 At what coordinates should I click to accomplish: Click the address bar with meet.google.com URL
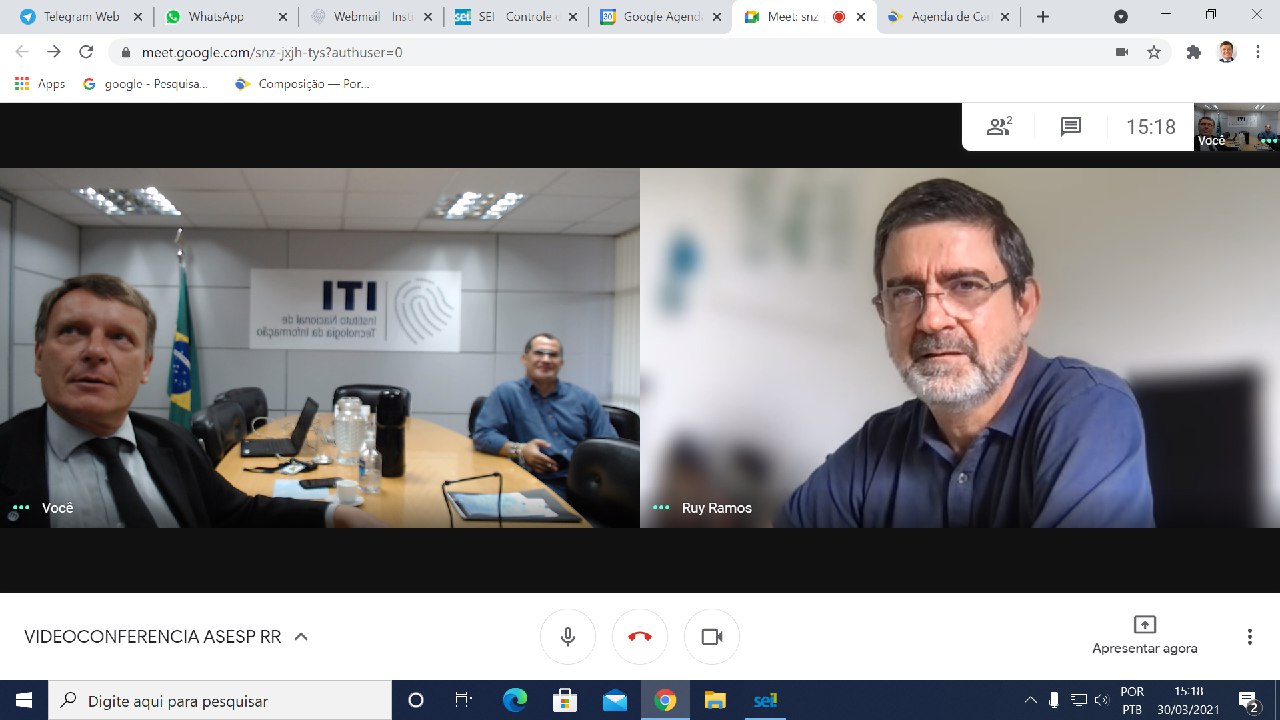pos(640,52)
